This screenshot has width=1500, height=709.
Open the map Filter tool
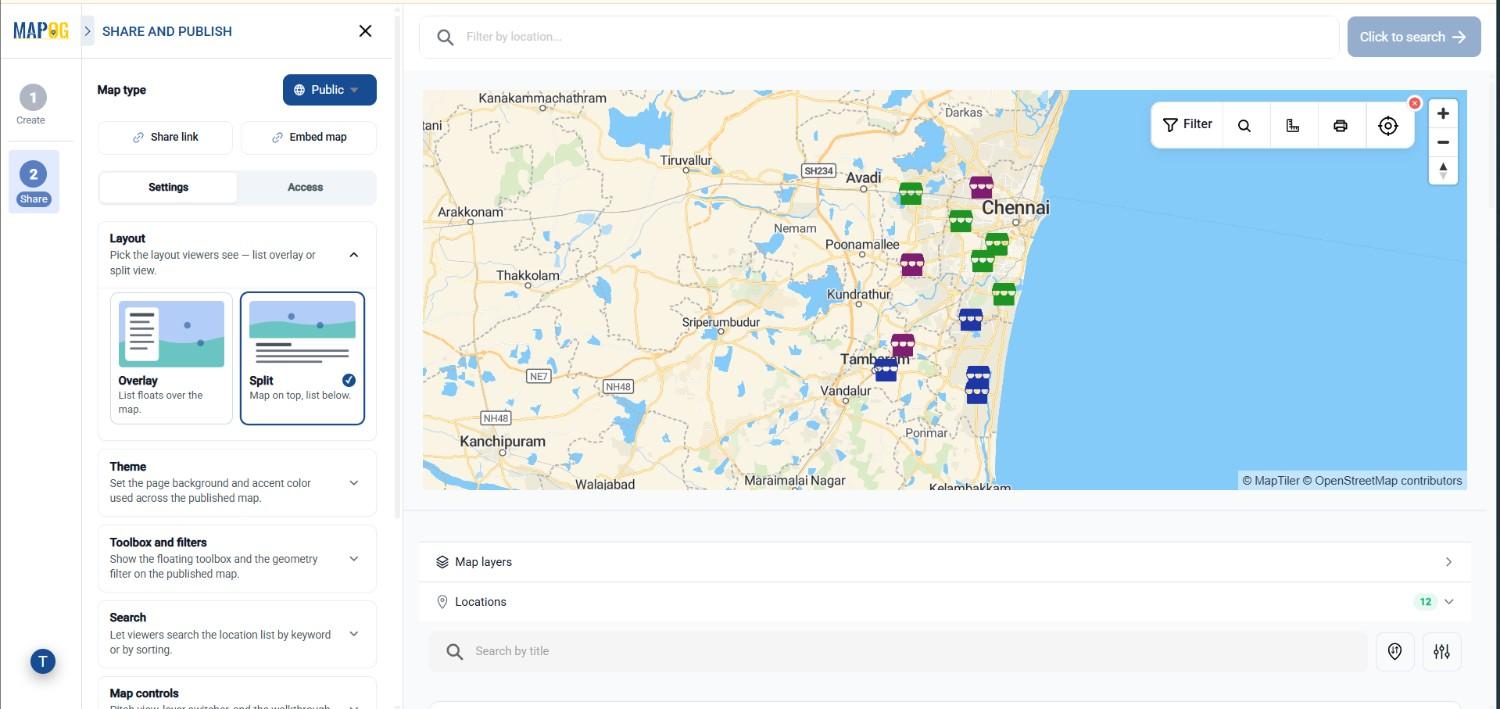[x=1187, y=125]
